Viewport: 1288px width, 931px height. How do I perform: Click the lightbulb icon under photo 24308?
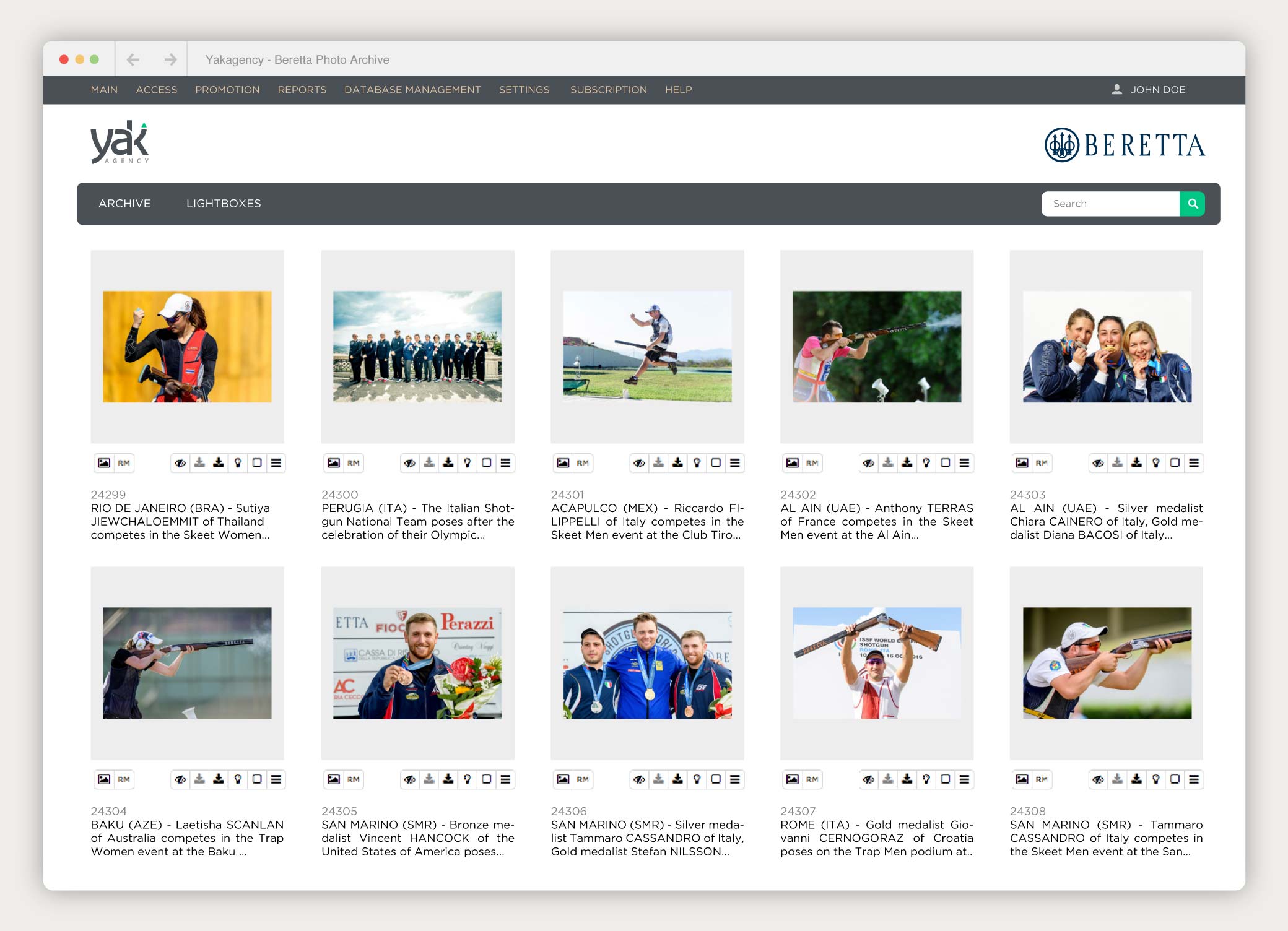point(1156,779)
